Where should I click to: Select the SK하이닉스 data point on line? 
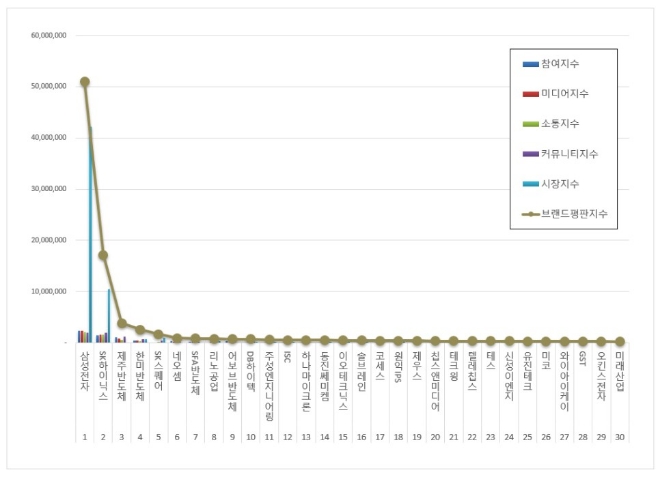coord(103,255)
